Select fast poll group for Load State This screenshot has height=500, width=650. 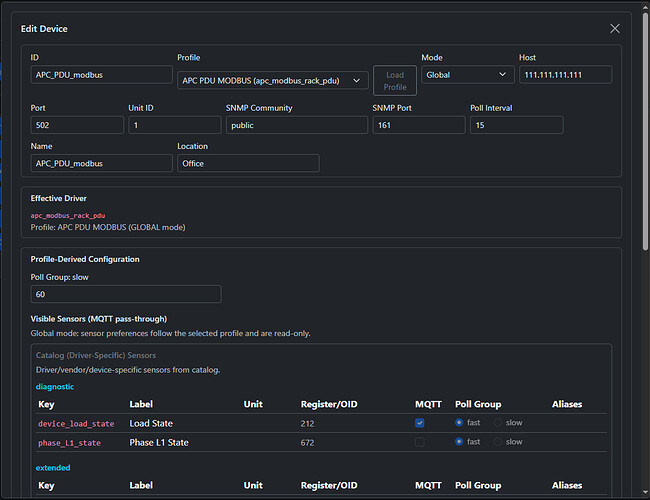(459, 422)
